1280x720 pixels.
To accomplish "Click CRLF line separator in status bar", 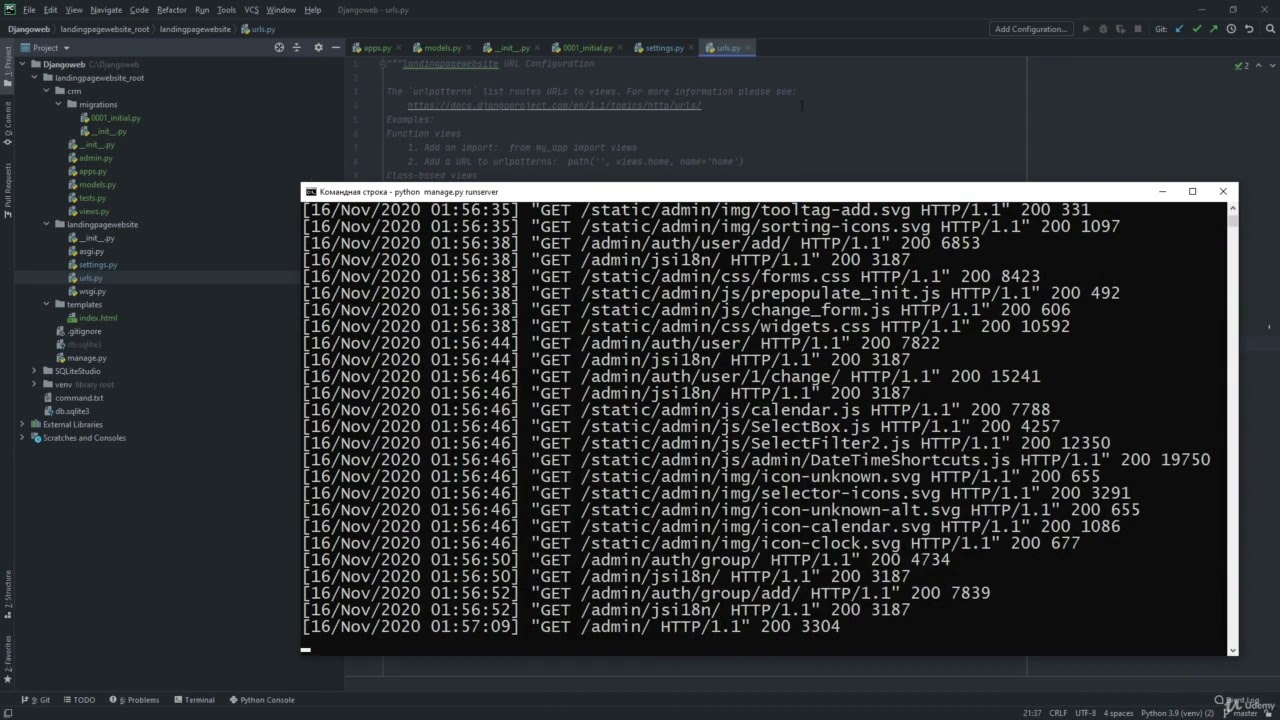I will 1058,713.
